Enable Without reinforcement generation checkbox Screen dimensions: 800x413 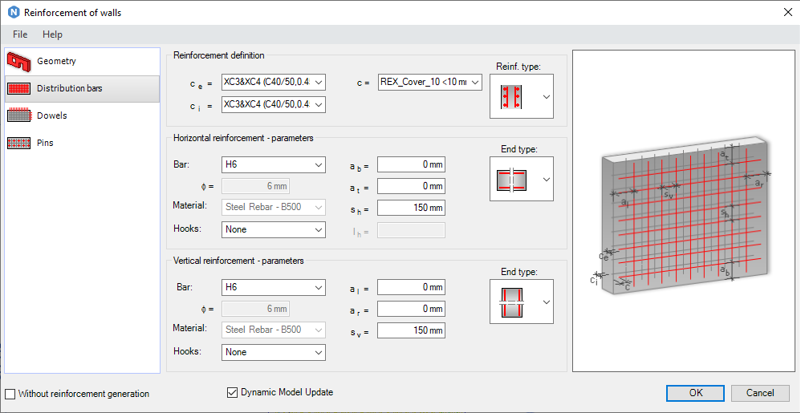[x=10, y=393]
